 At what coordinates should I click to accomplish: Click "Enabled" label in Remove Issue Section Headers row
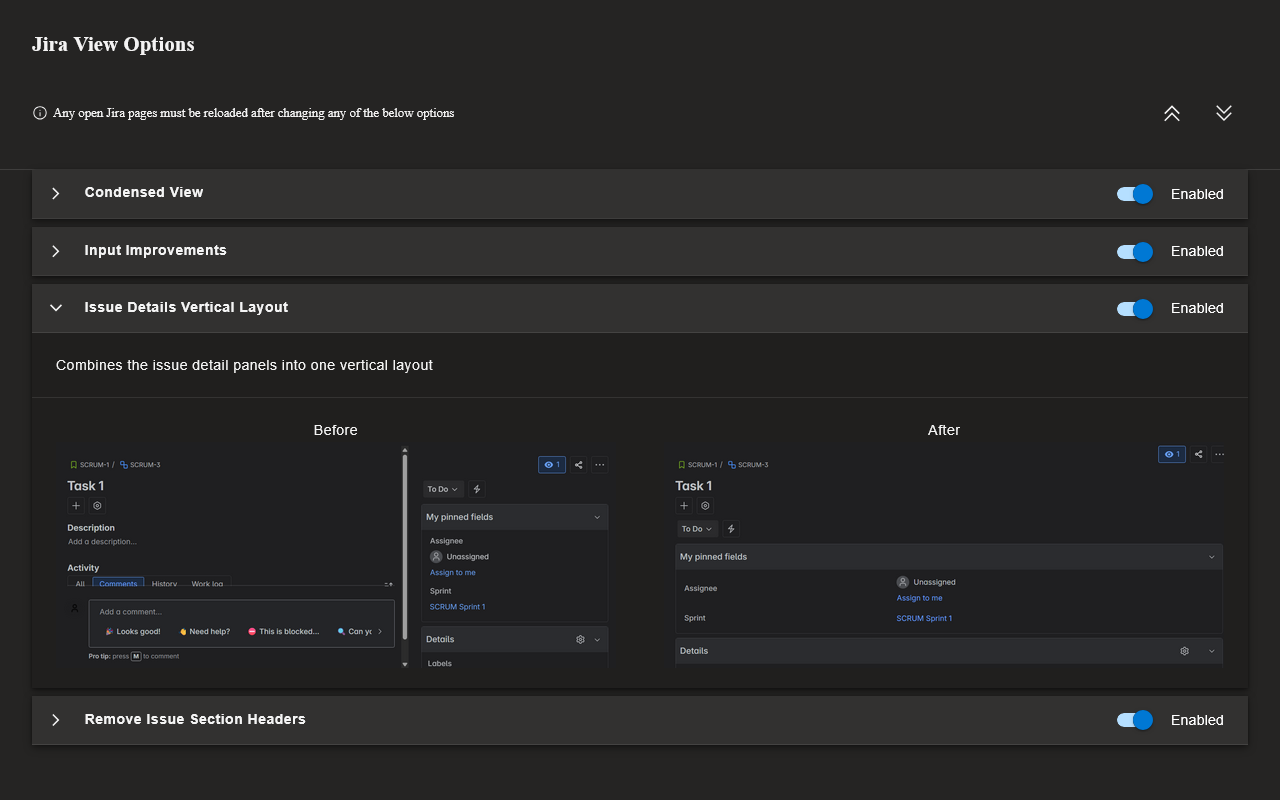(x=1197, y=720)
